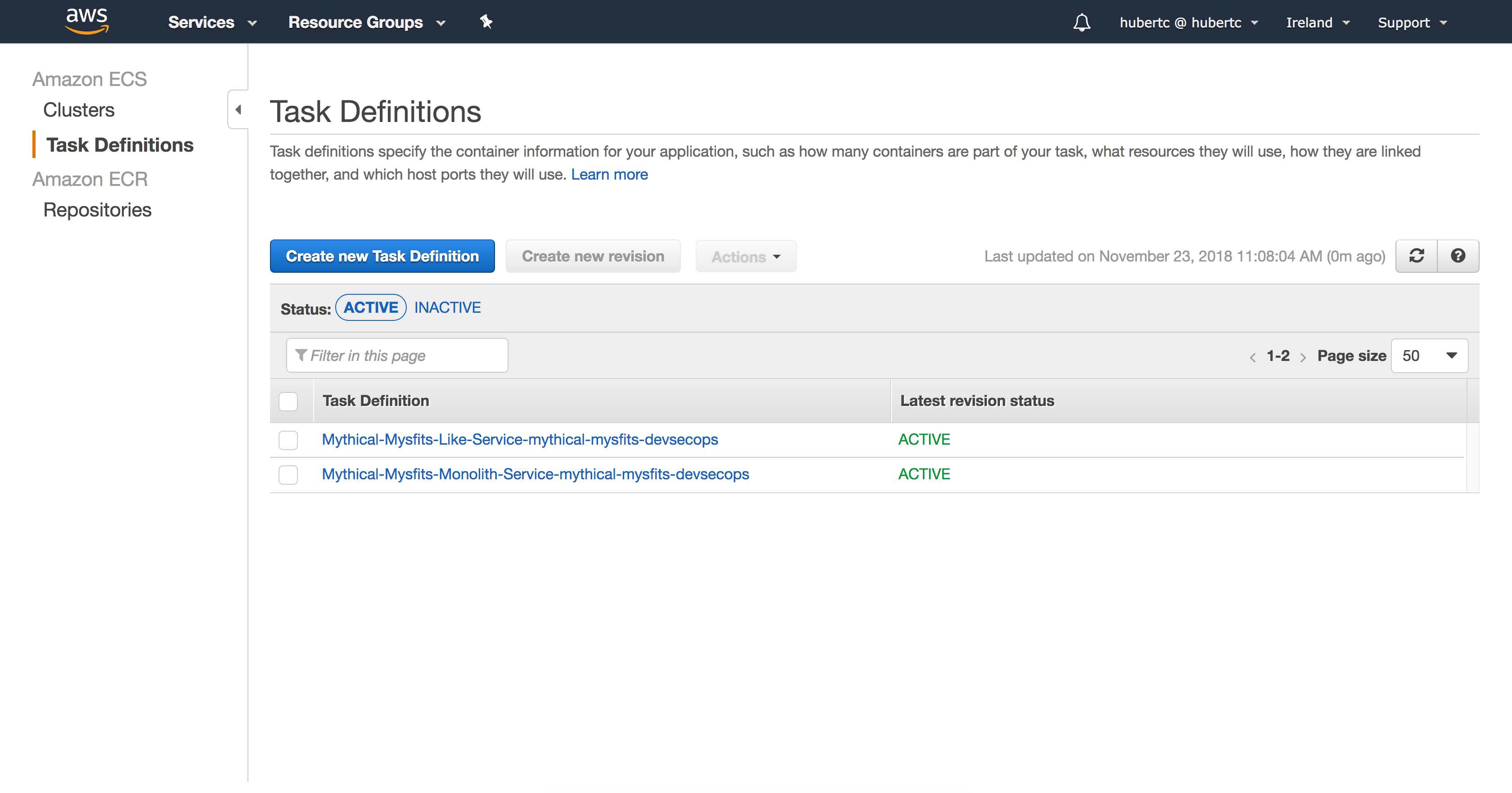This screenshot has width=1512, height=793.
Task: Tick checkbox for Mythical-Mysfits-Like-Service row
Action: tap(288, 440)
